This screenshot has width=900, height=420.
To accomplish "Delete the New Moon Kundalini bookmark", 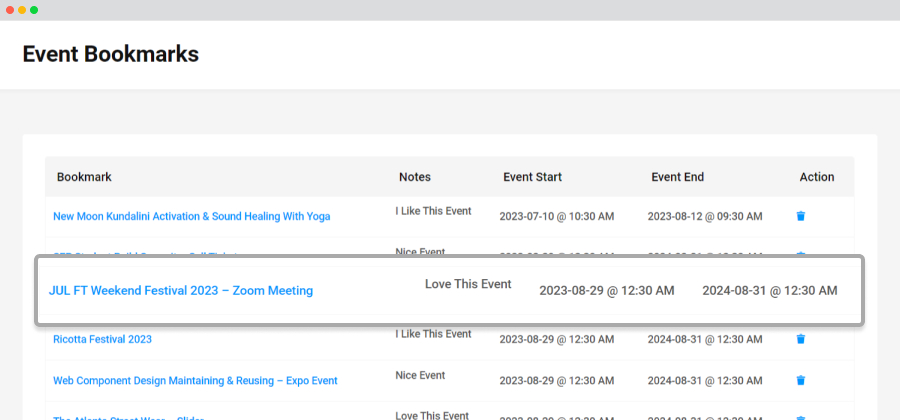I will click(801, 216).
